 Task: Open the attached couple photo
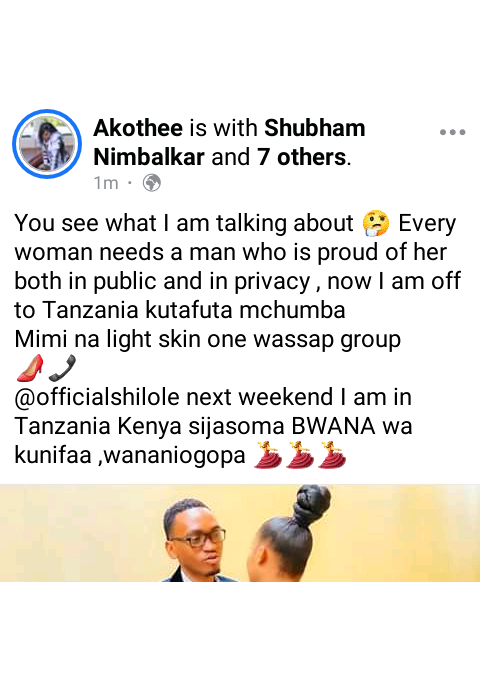click(x=240, y=533)
